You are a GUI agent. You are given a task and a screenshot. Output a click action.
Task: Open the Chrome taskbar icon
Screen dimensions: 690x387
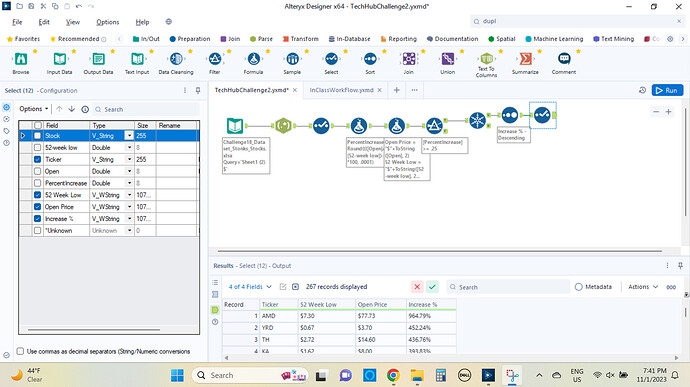click(393, 376)
